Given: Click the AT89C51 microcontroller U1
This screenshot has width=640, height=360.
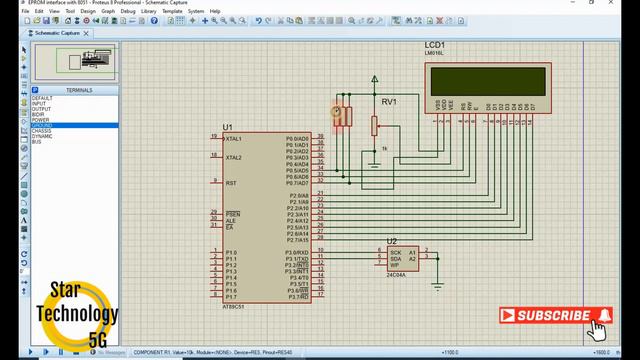Looking at the screenshot, I should [x=267, y=218].
